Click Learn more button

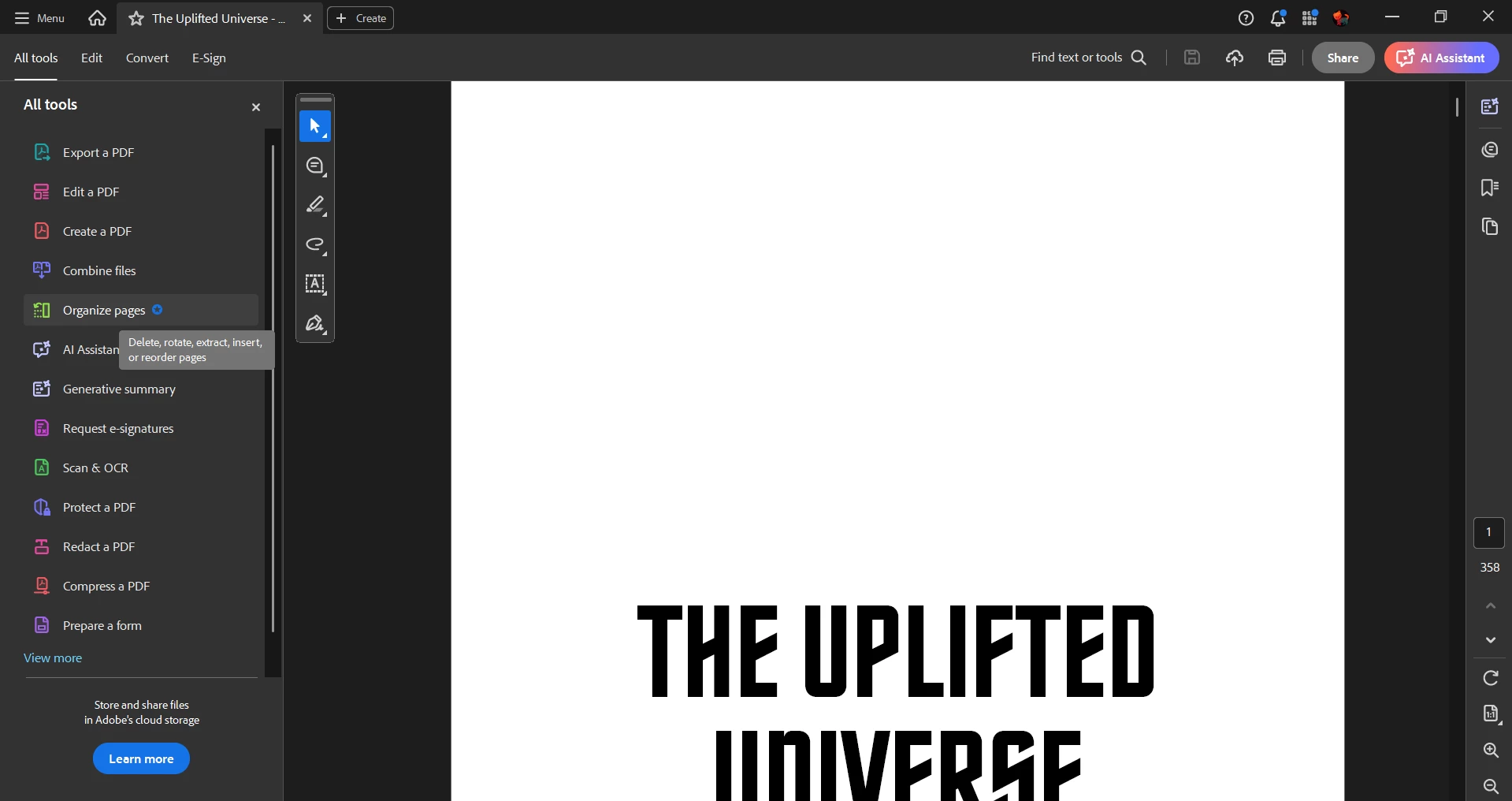(141, 758)
